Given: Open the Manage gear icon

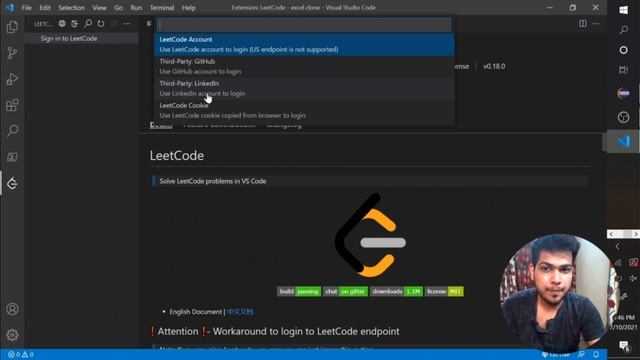Looking at the screenshot, I should pos(12,335).
